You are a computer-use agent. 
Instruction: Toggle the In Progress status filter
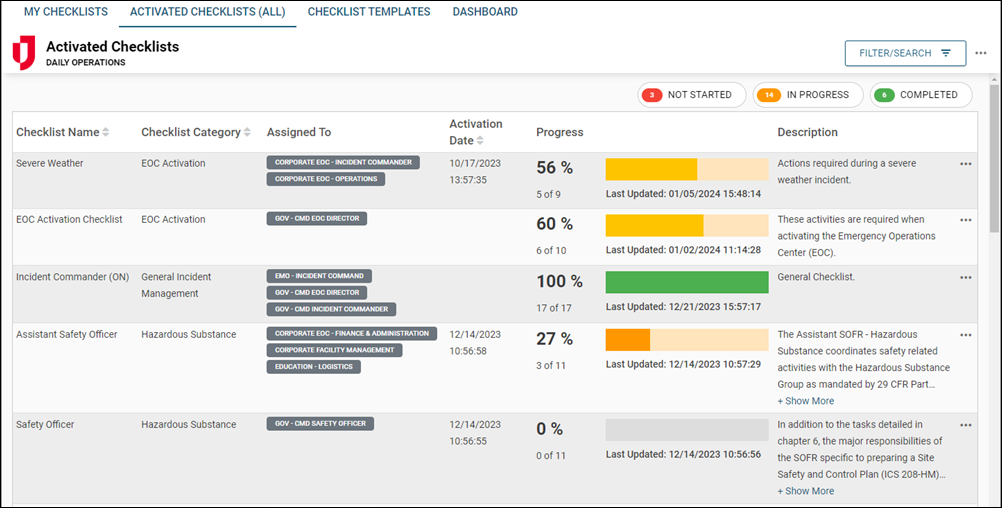click(806, 95)
